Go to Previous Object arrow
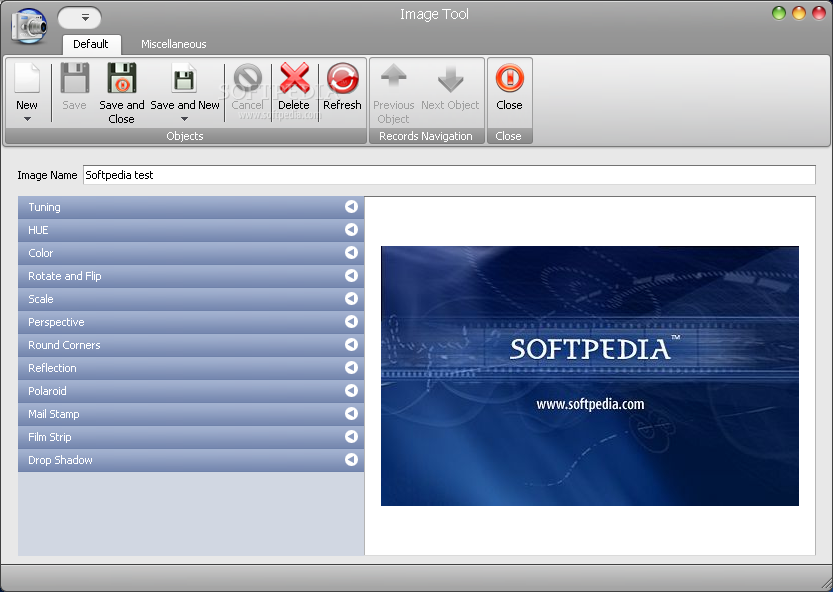 tap(394, 78)
